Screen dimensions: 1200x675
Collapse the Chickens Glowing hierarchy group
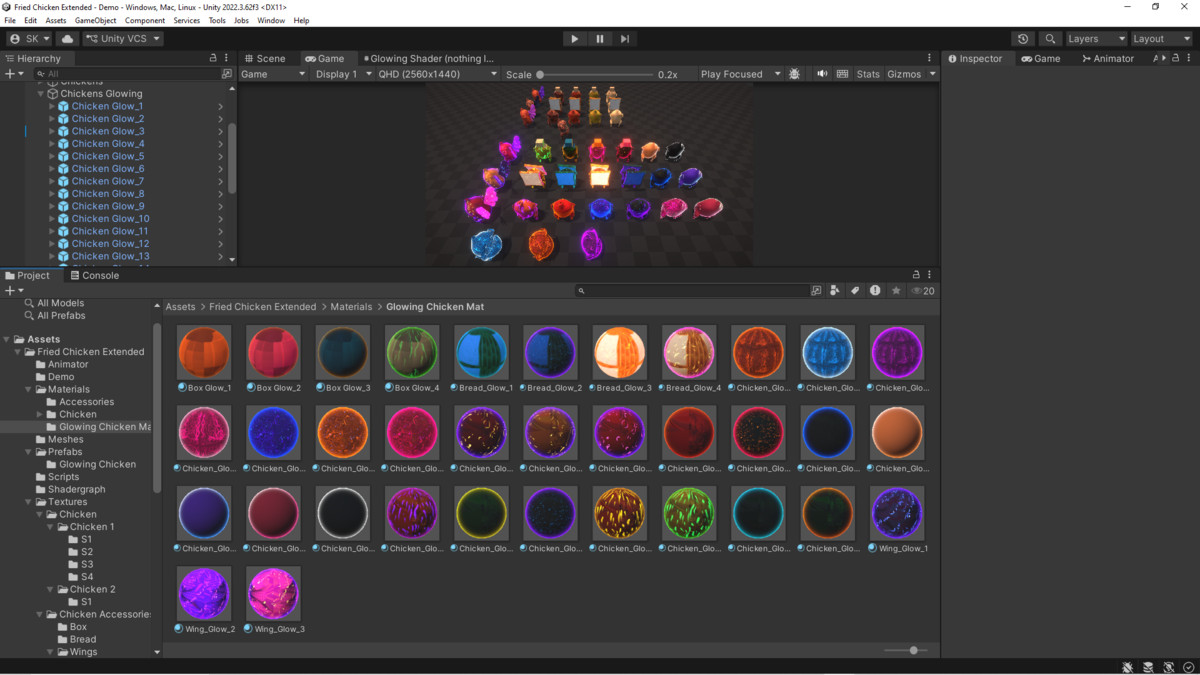[x=41, y=94]
